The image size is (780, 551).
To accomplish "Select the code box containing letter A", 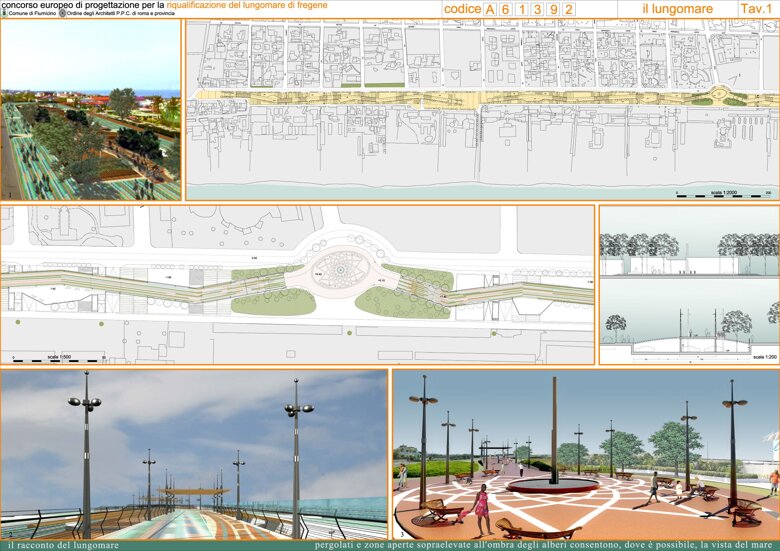I will (490, 9).
